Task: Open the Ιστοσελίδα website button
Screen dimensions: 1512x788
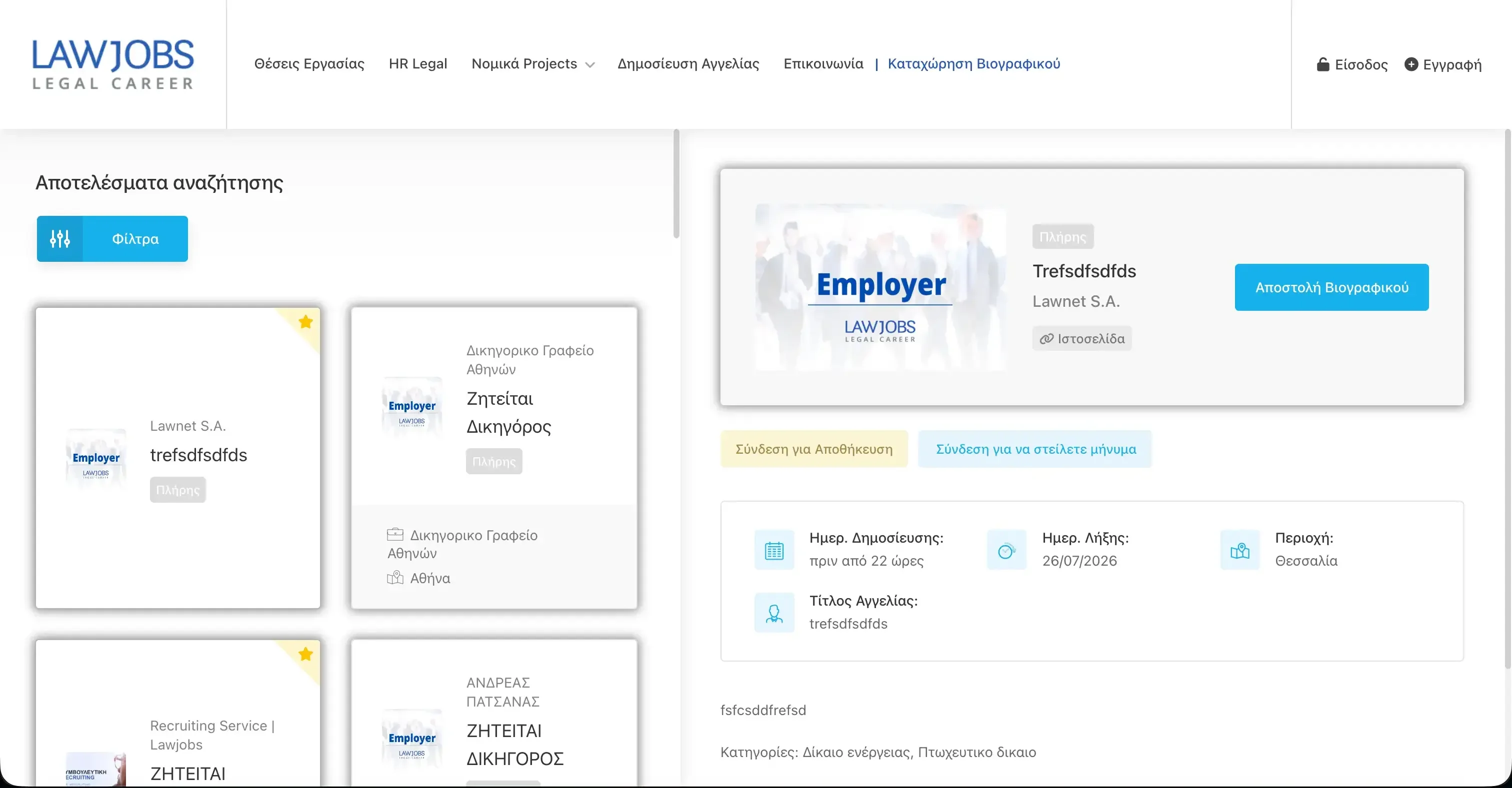Action: (1082, 339)
